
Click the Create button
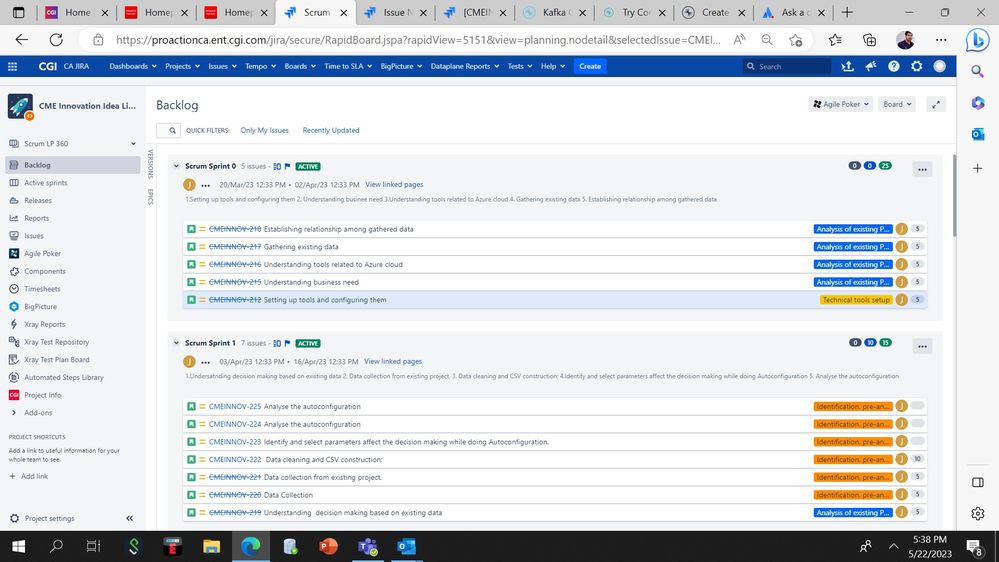(590, 66)
